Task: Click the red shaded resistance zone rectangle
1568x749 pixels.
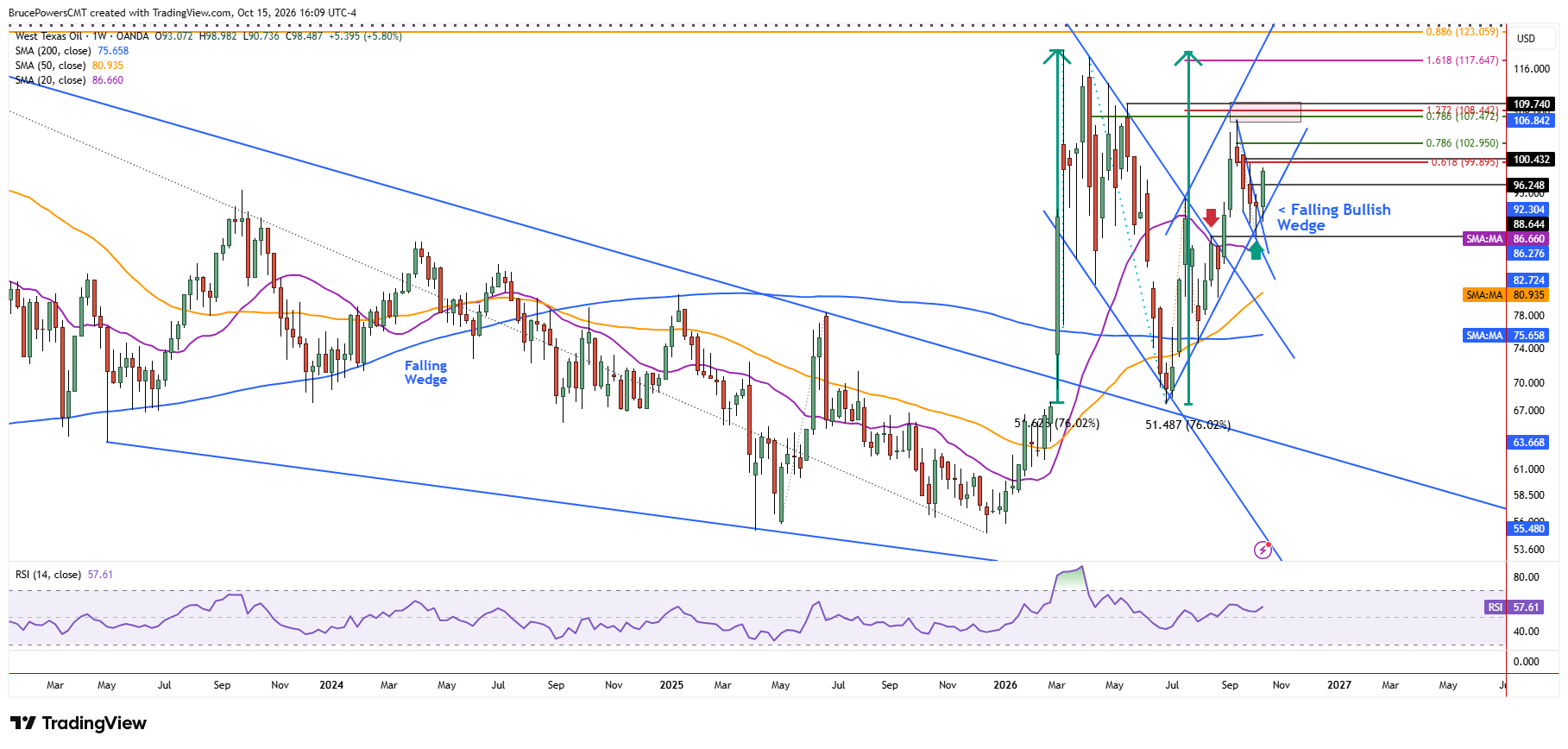Action: click(x=1265, y=111)
